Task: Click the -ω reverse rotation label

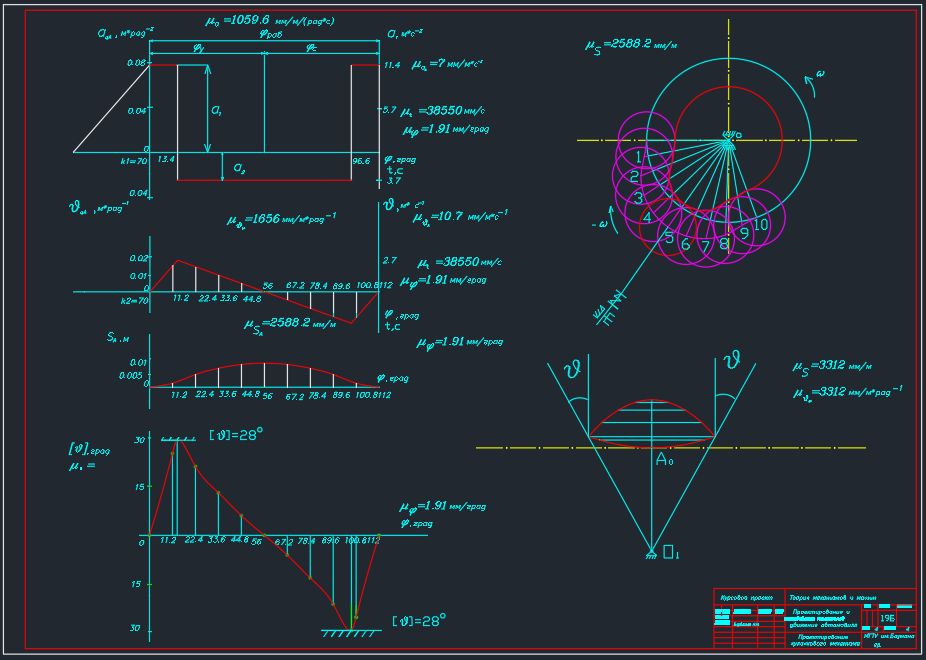Action: coord(599,224)
